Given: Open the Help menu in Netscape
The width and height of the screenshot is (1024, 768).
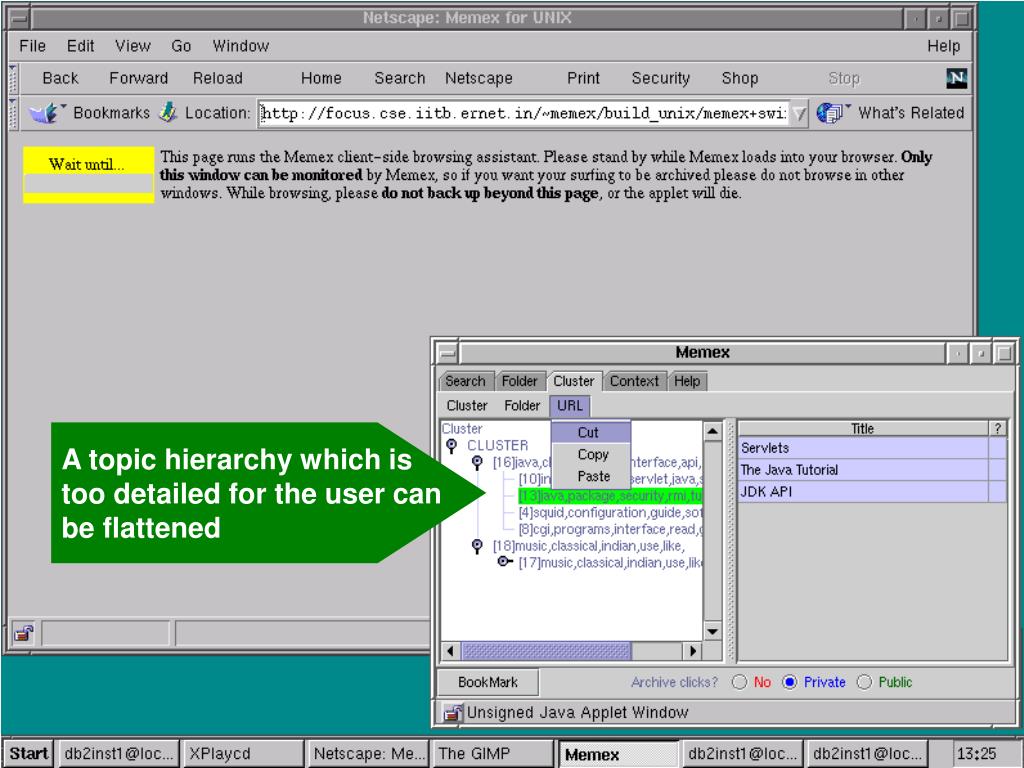Looking at the screenshot, I should [944, 46].
